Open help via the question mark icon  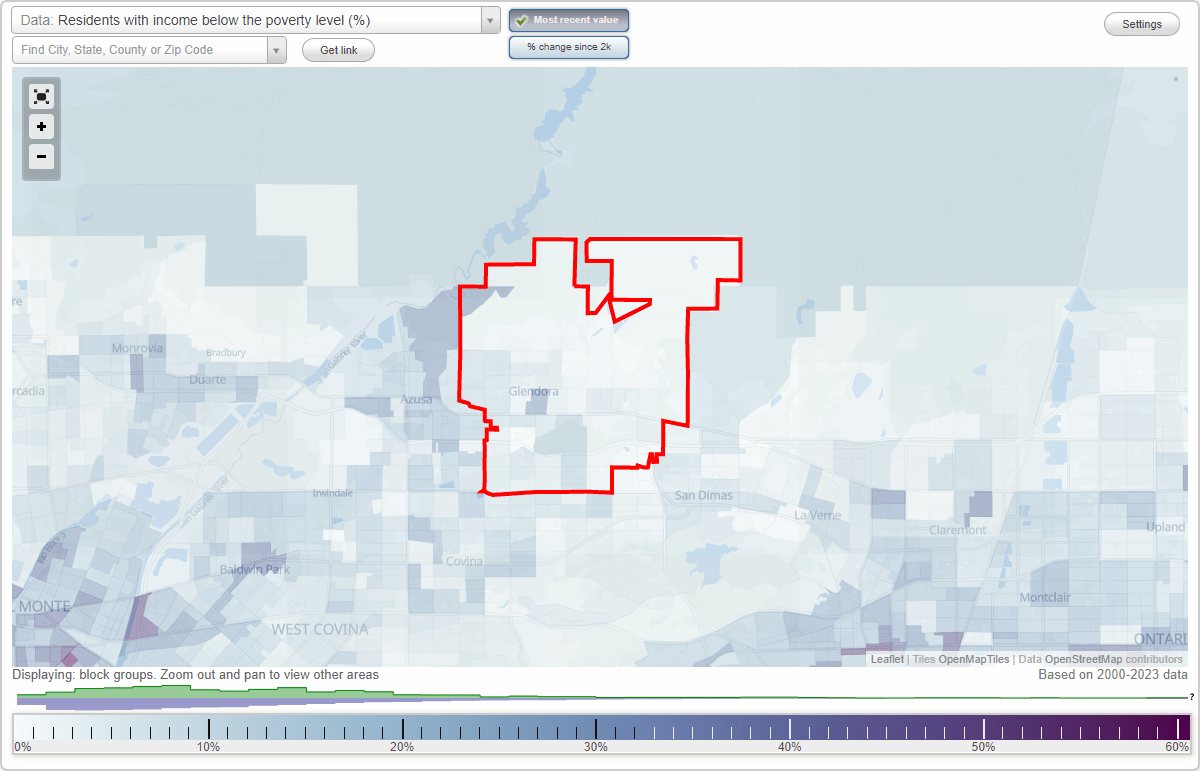pos(1190,697)
